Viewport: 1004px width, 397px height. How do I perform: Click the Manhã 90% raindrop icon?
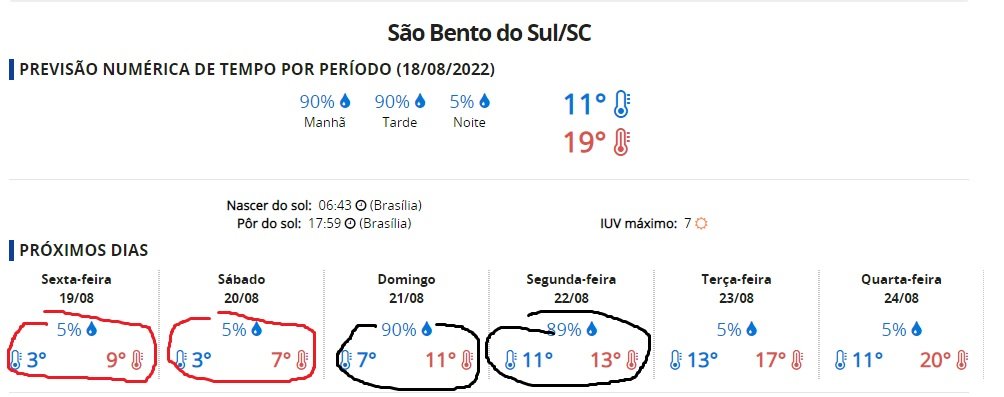345,101
